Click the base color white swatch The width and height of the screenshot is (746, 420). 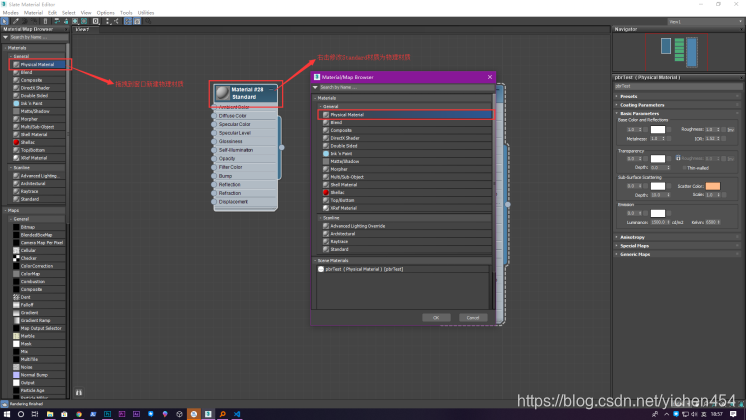click(x=658, y=129)
